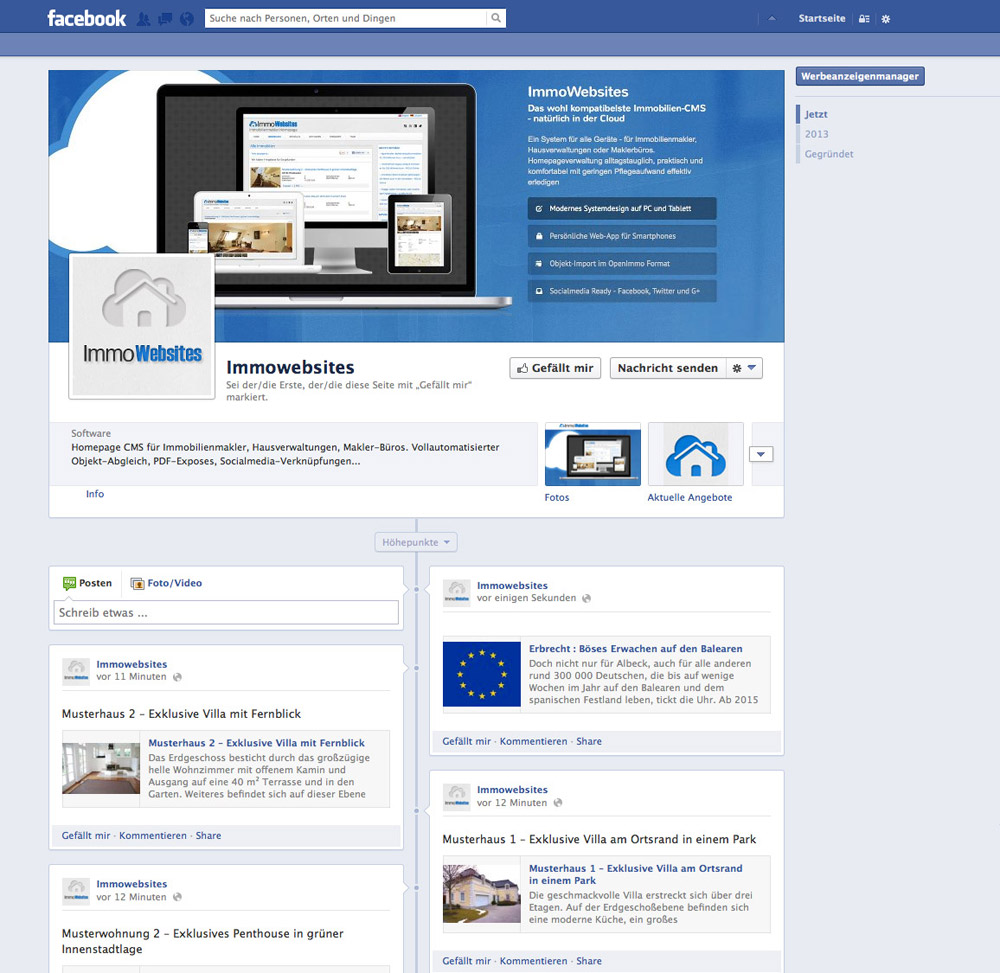Click the Facebook logo
Screen dimensions: 1000x973
(87, 18)
